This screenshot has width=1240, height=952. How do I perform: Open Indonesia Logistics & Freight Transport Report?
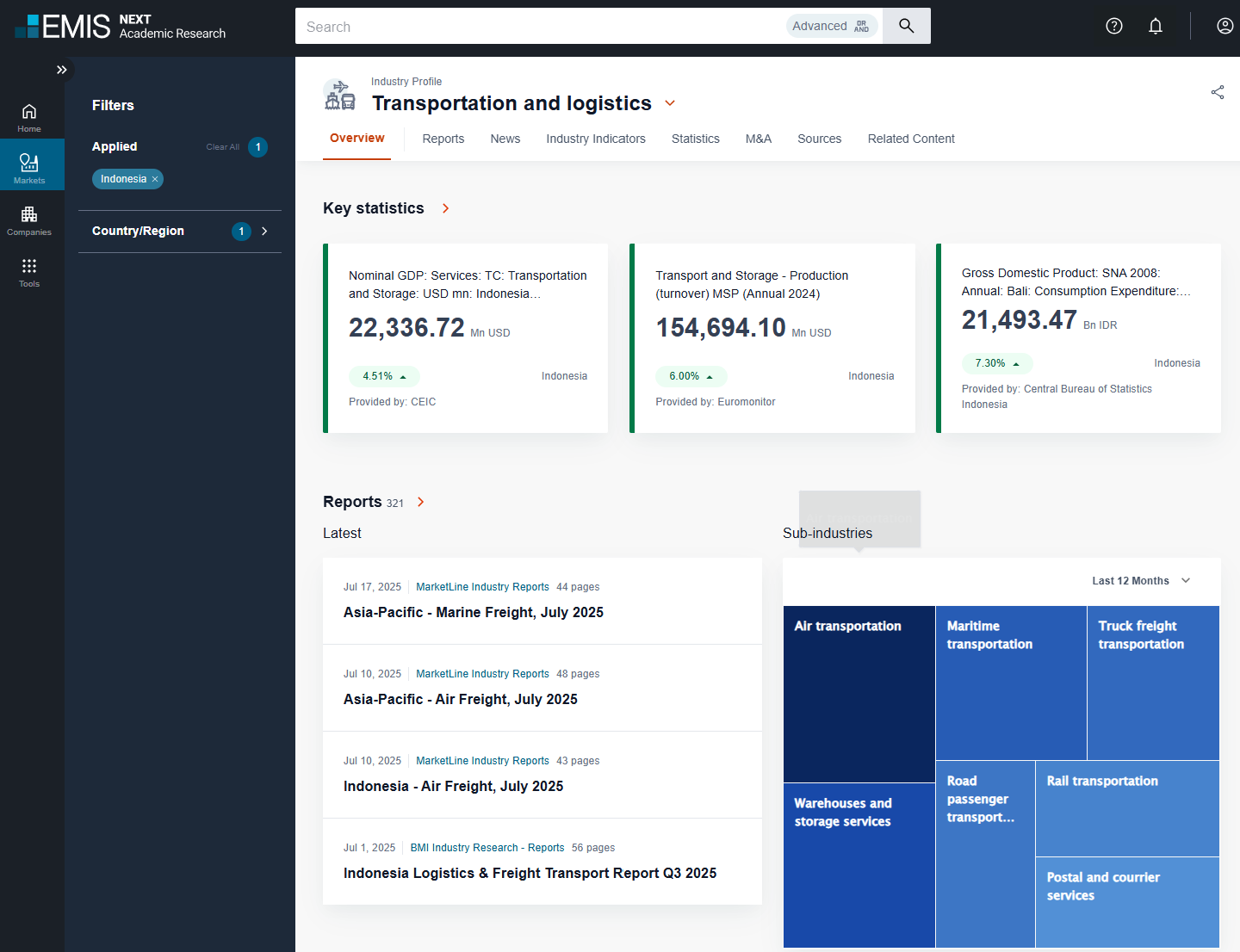point(530,873)
